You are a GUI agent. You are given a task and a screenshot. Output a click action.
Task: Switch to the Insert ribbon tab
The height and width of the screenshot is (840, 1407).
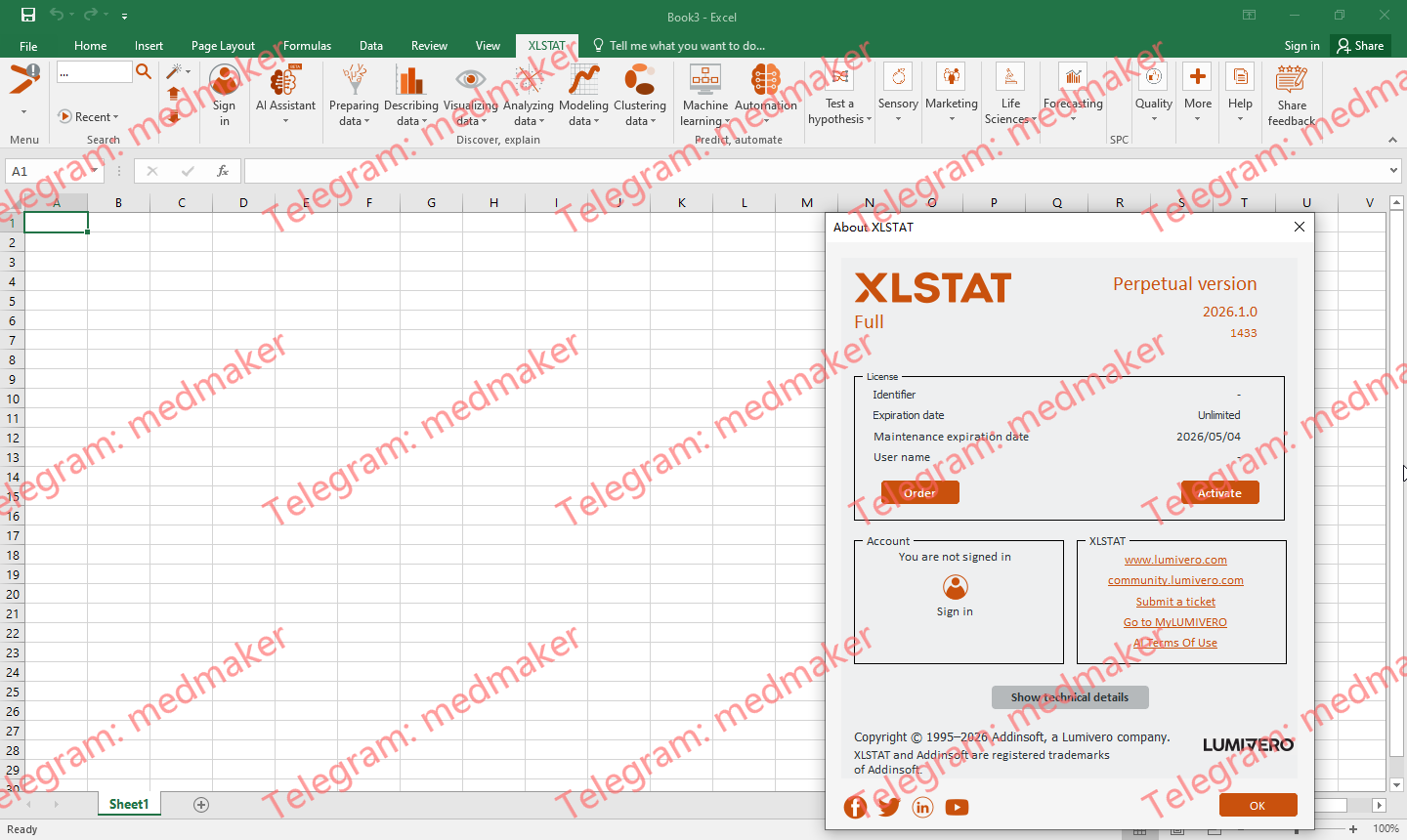[149, 46]
